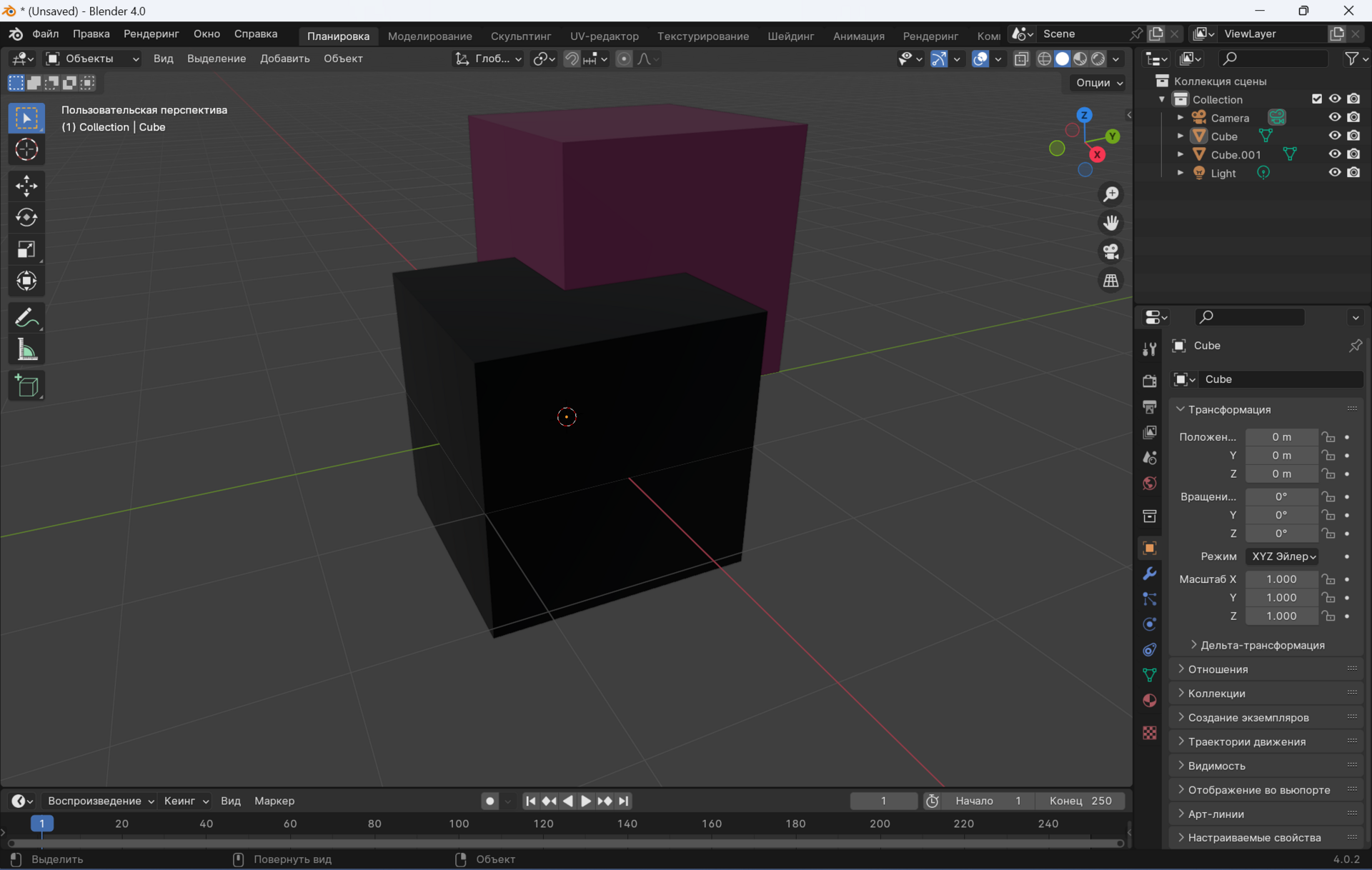
Task: Activate the Transform tool
Action: pos(27,281)
